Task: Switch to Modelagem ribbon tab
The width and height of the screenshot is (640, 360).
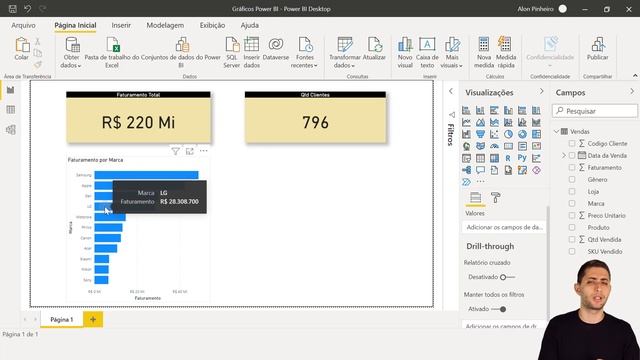Action: (x=165, y=25)
